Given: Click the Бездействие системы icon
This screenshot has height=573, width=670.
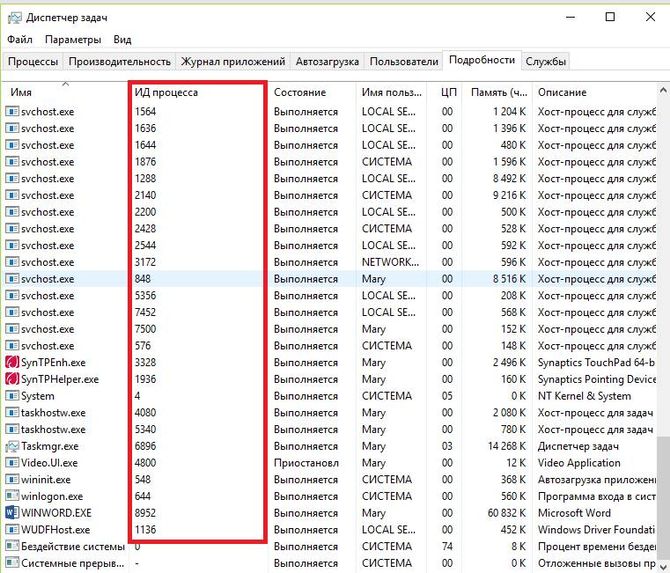Looking at the screenshot, I should pyautogui.click(x=12, y=546).
